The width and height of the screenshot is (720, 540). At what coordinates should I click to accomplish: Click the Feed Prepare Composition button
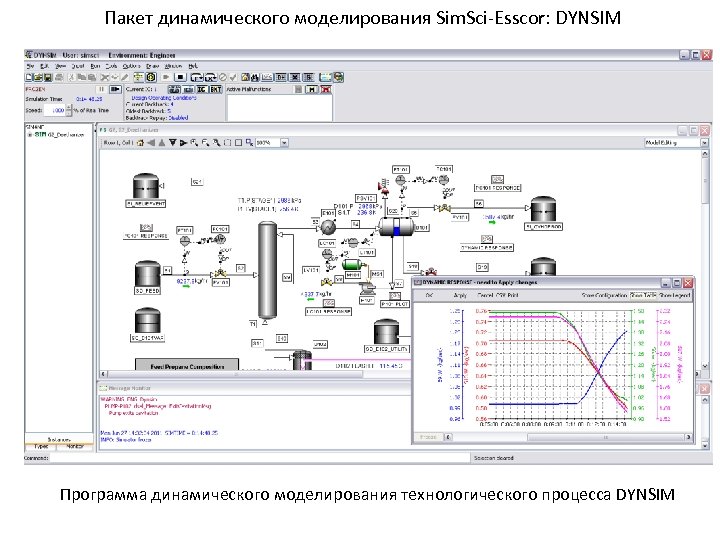[x=187, y=366]
